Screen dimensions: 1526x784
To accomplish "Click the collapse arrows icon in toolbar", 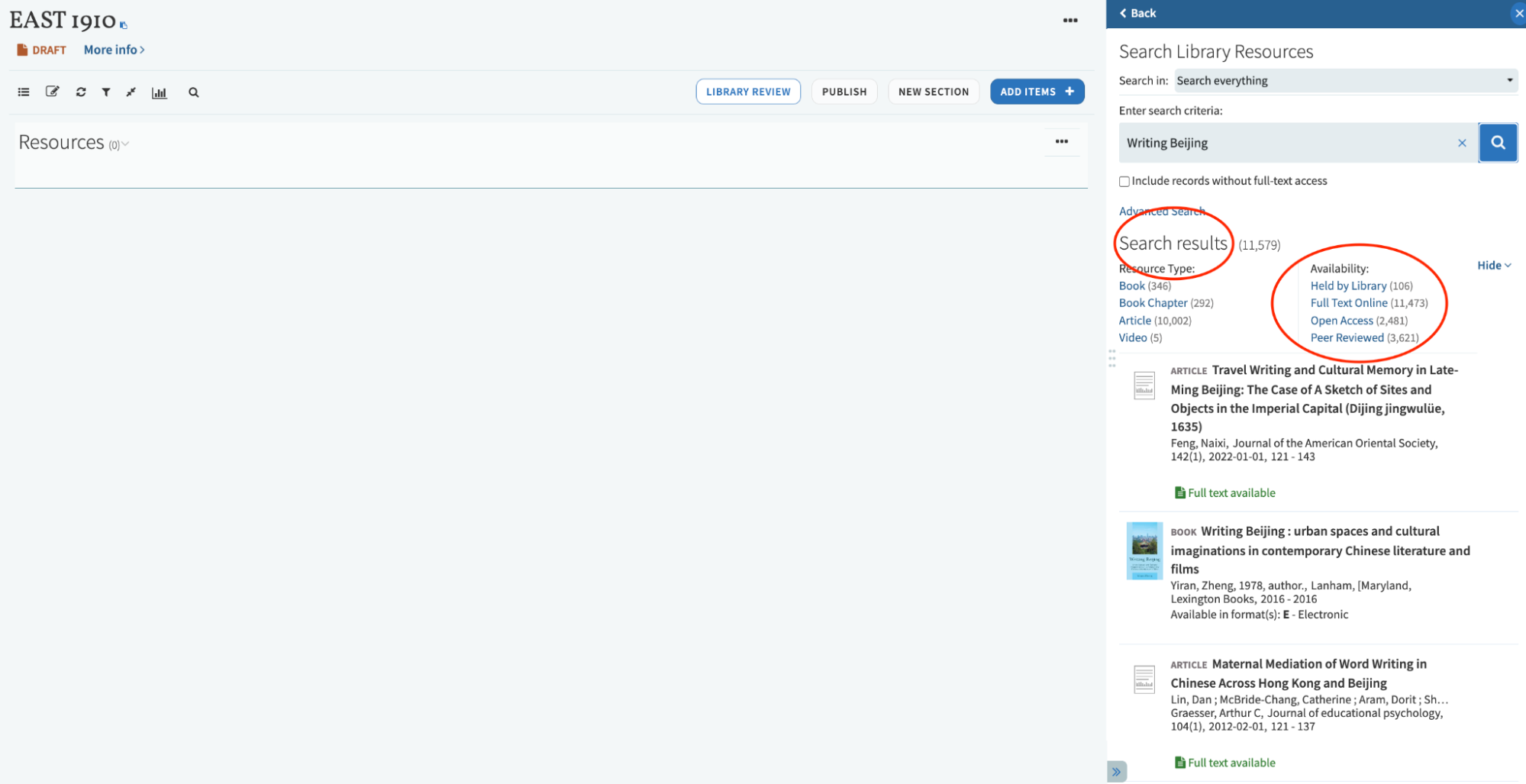I will pos(131,92).
